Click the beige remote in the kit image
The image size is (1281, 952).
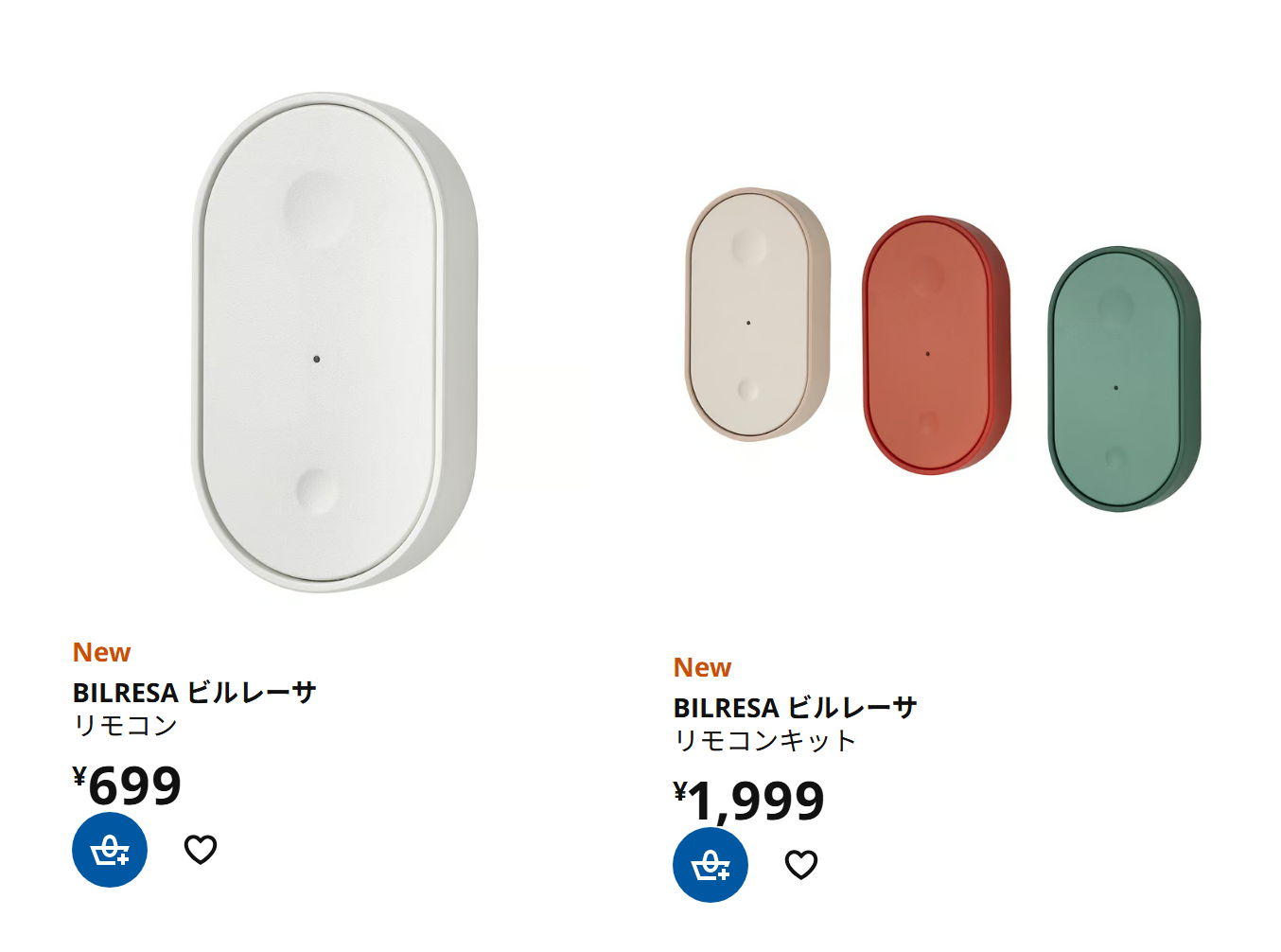[756, 314]
